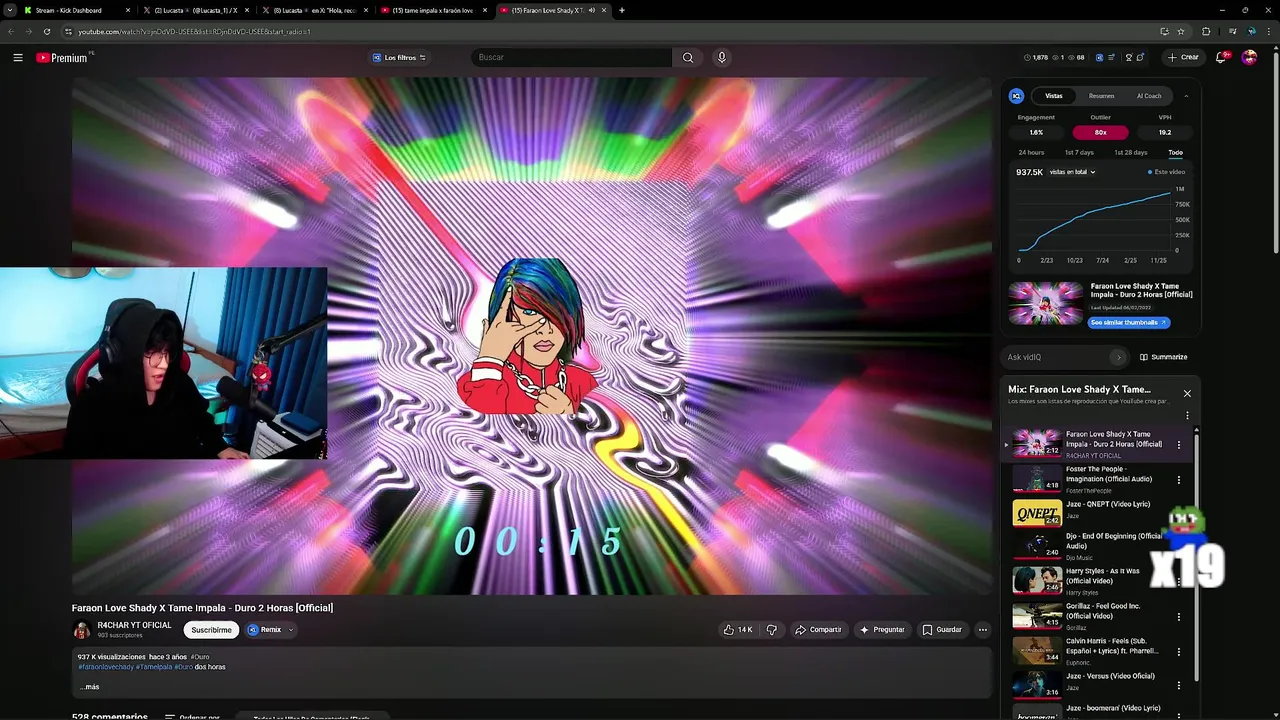This screenshot has width=1280, height=720.
Task: Click the Suscribirme button
Action: pyautogui.click(x=211, y=630)
